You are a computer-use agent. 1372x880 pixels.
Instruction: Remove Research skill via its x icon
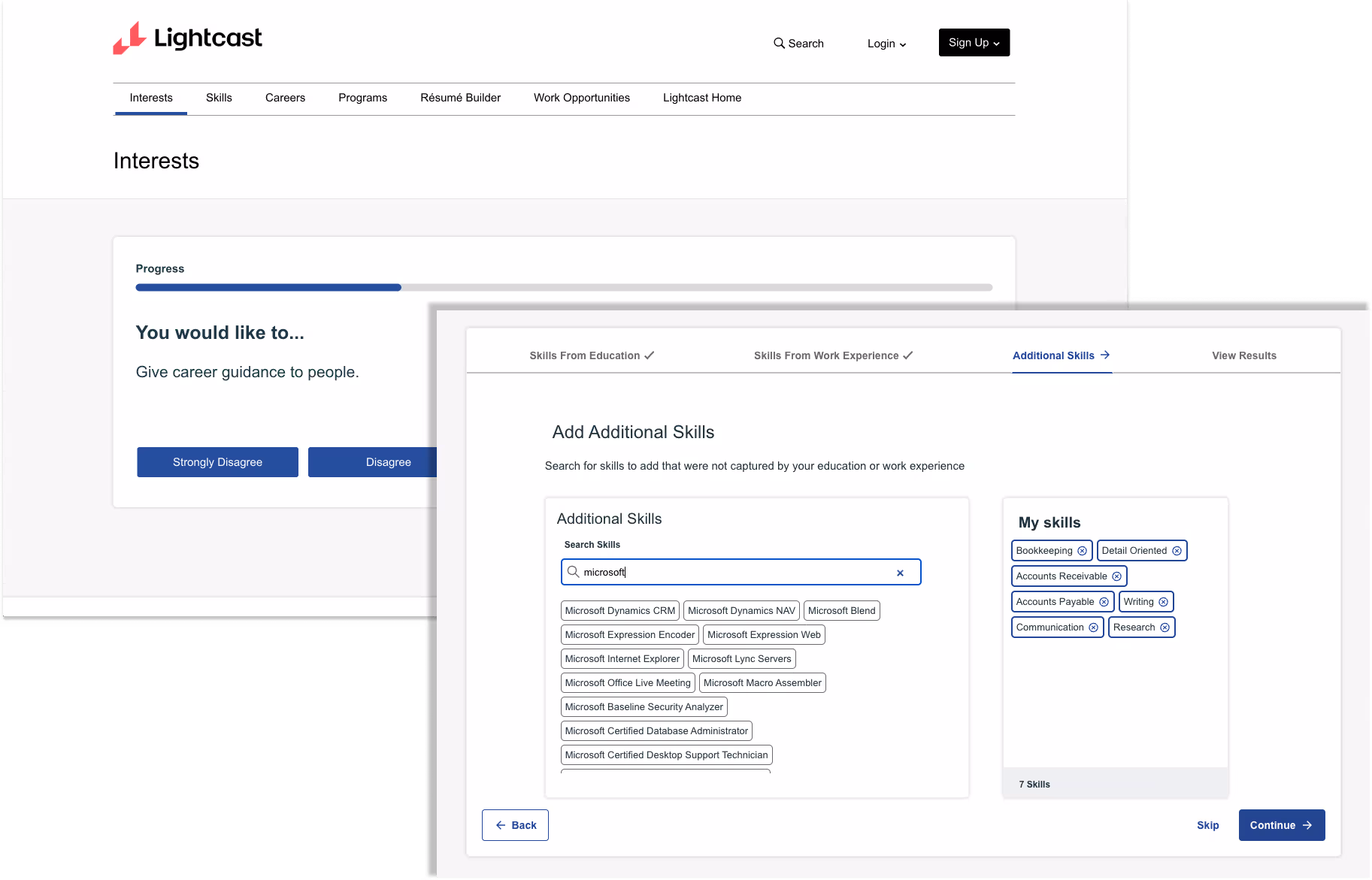click(x=1165, y=627)
